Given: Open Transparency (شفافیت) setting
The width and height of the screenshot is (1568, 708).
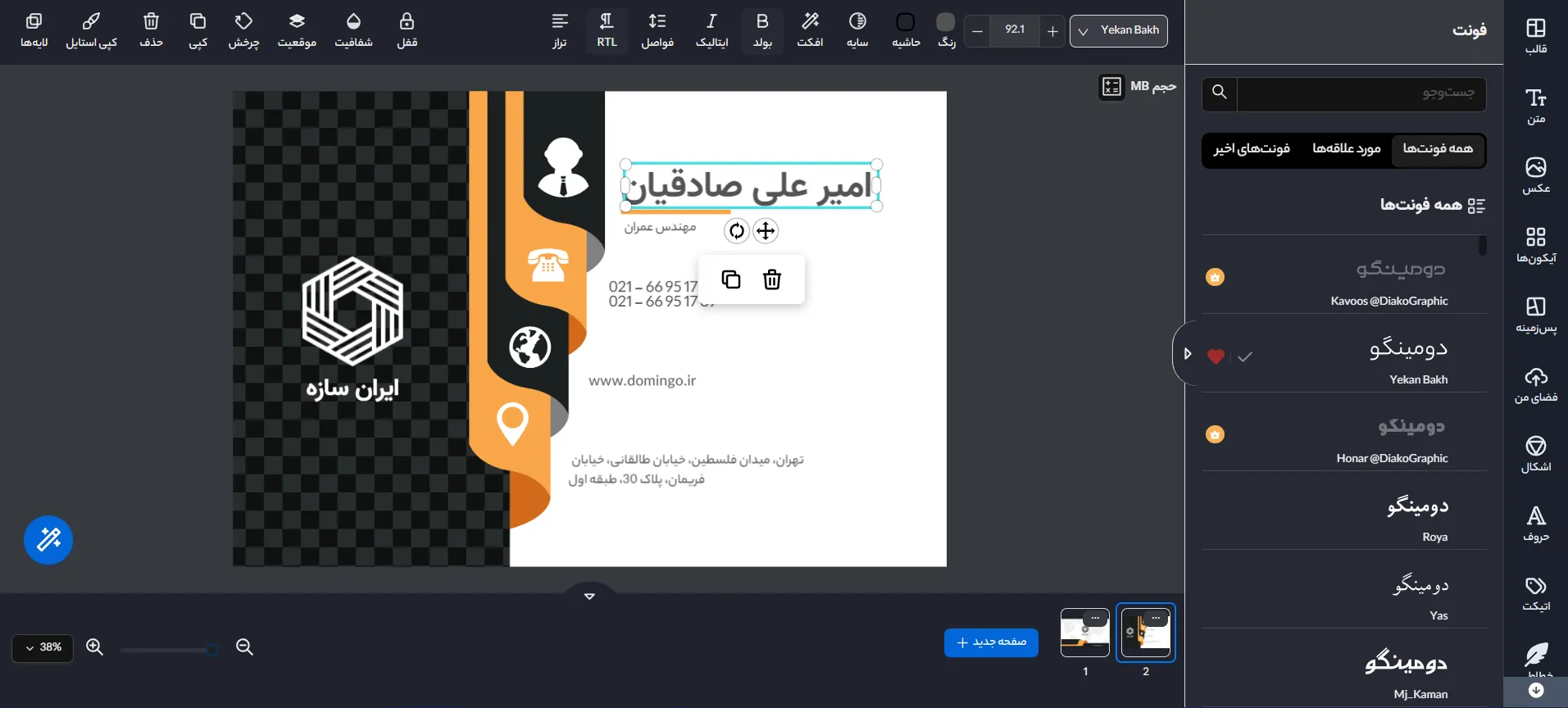Looking at the screenshot, I should pyautogui.click(x=353, y=30).
